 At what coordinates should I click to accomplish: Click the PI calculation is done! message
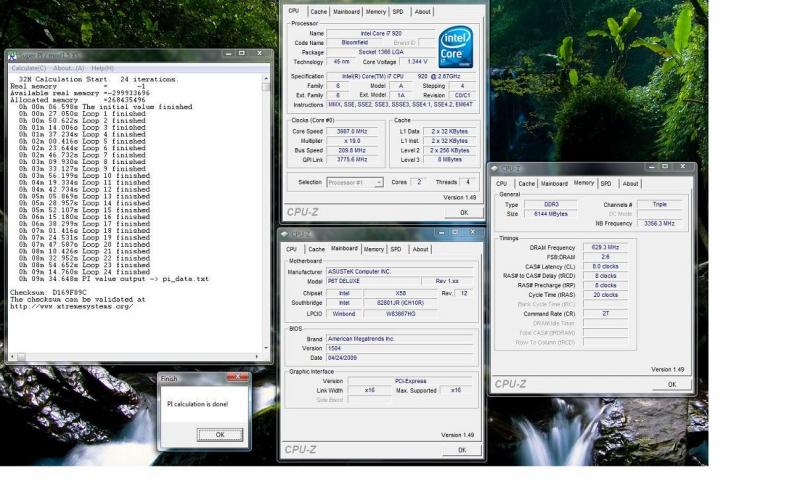click(x=197, y=404)
